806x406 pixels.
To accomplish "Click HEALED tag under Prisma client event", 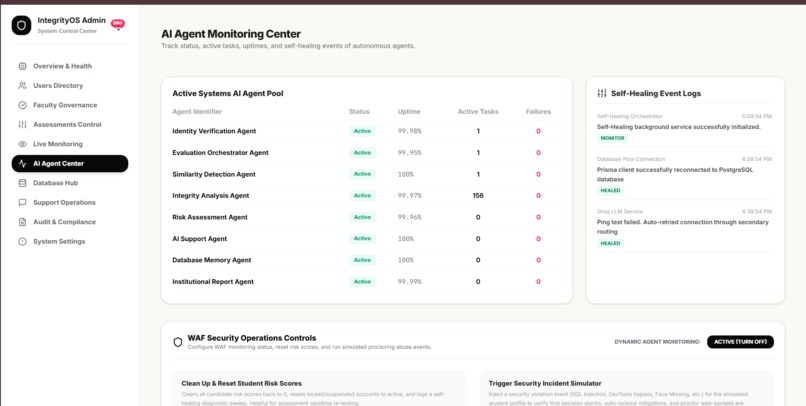I will tap(610, 191).
